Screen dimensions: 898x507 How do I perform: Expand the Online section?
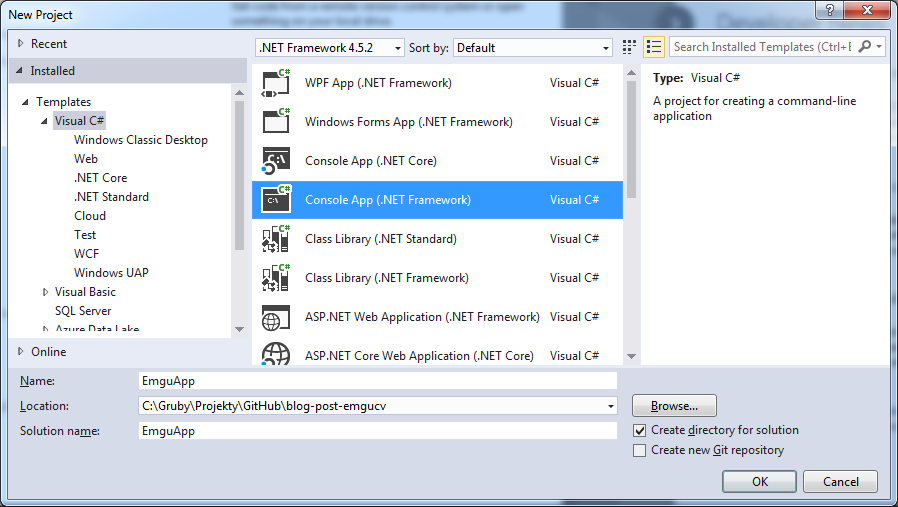tap(22, 352)
